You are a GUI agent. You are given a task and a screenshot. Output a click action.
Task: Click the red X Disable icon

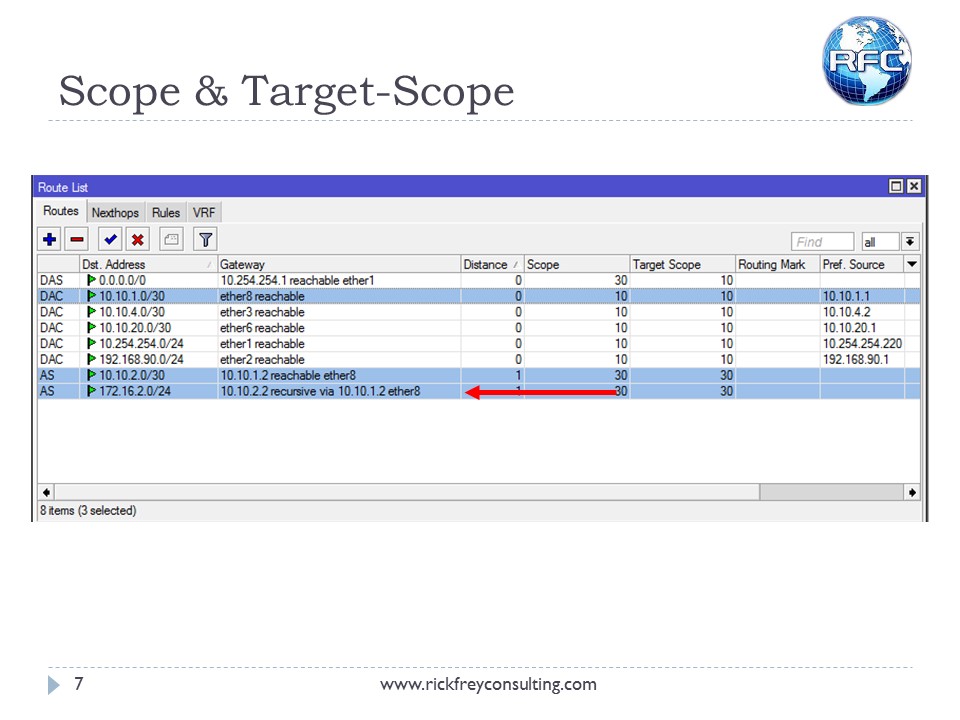click(138, 239)
